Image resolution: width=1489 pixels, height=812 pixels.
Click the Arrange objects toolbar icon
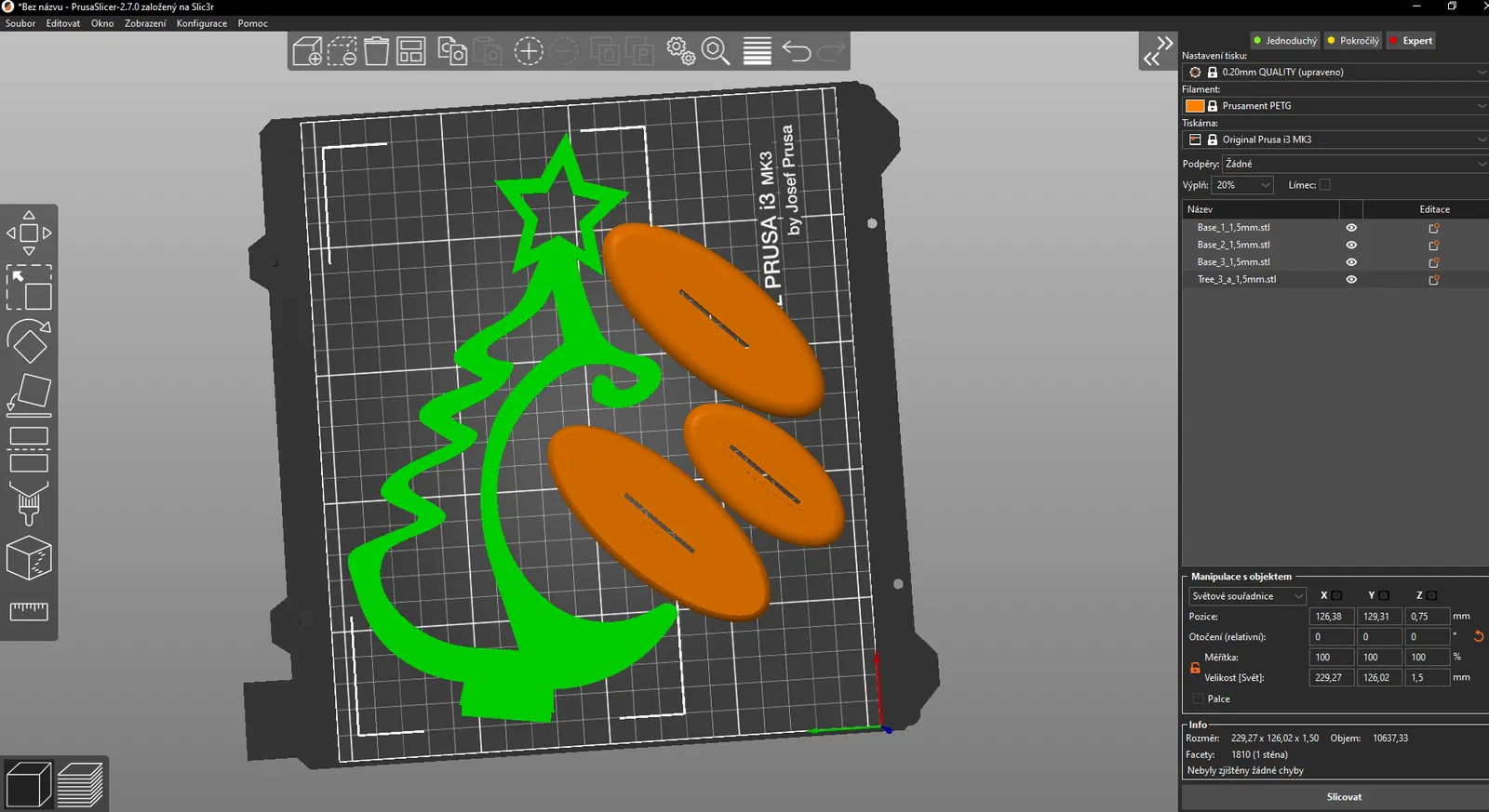tap(410, 51)
